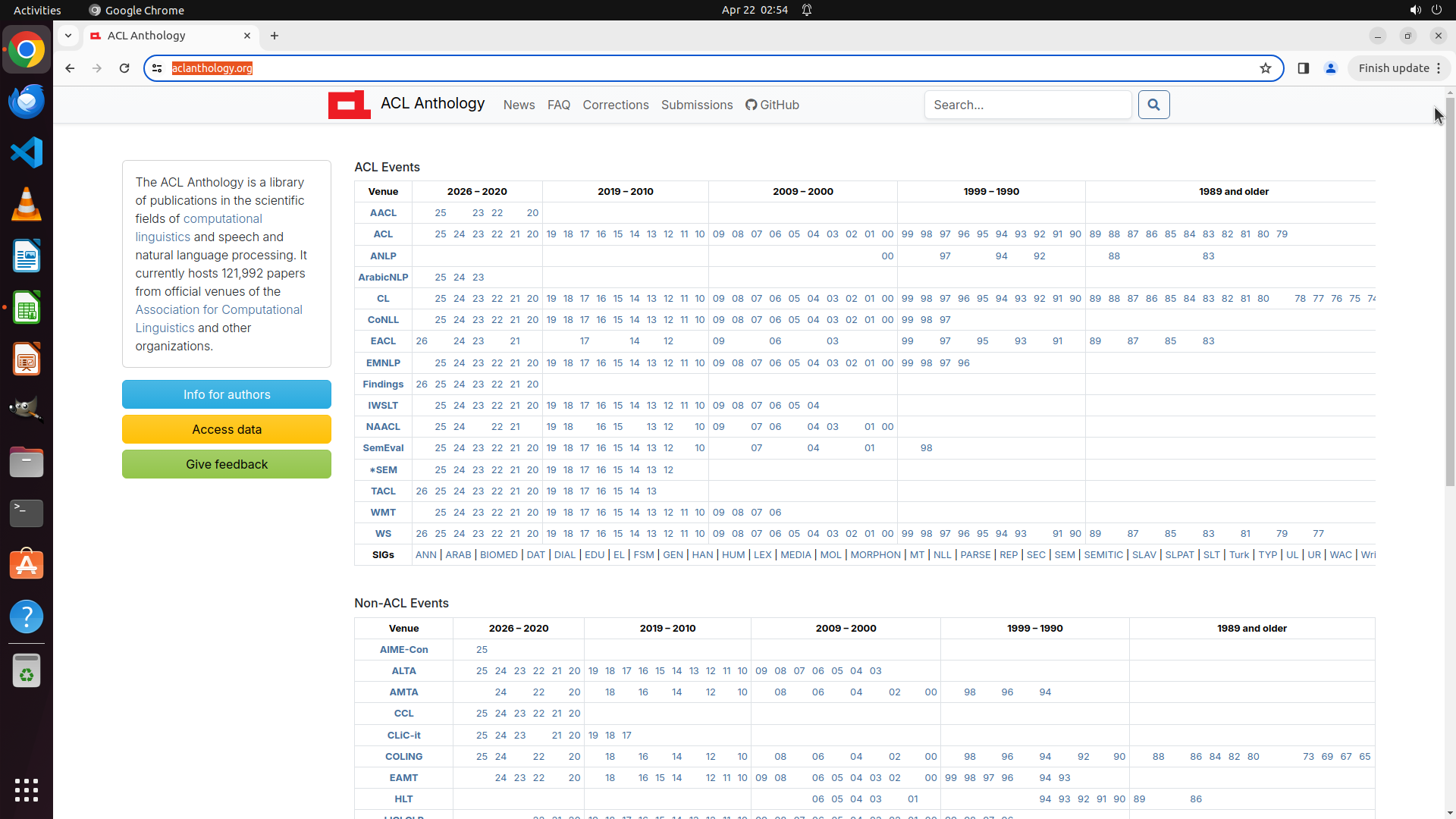
Task: Click the Info for authors button
Action: click(x=227, y=394)
